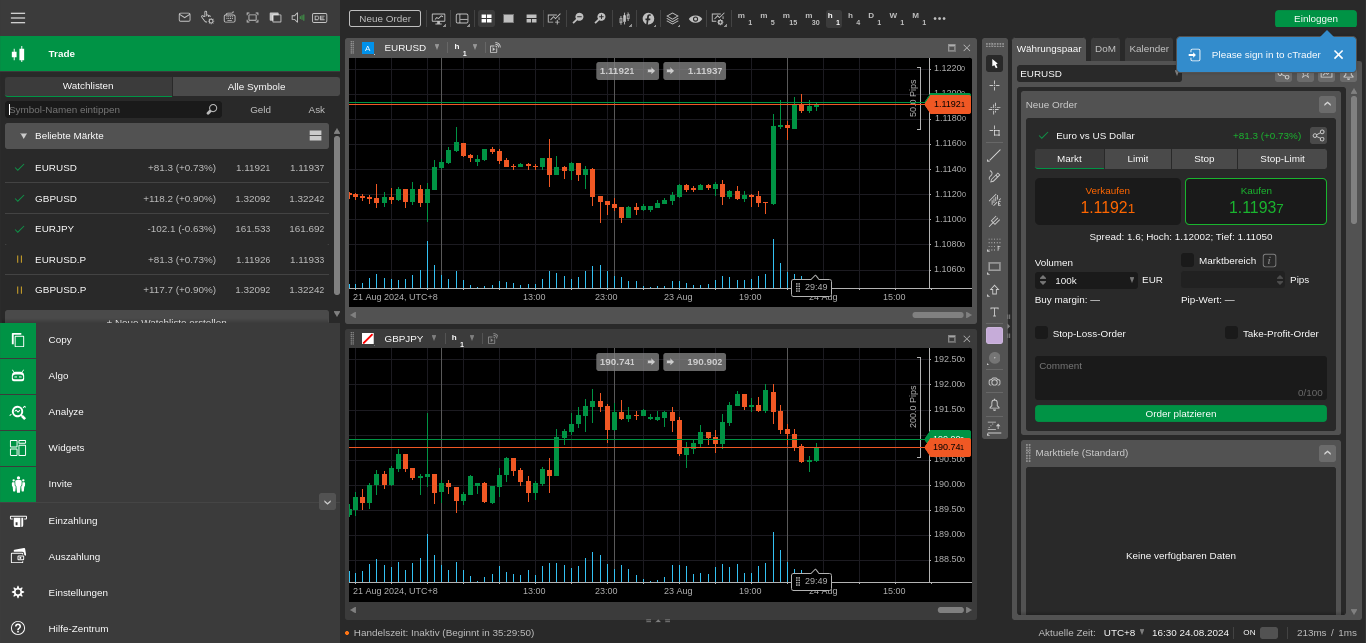Image resolution: width=1366 pixels, height=643 pixels.
Task: Enable the Marktbereich checkbox
Action: (1187, 260)
